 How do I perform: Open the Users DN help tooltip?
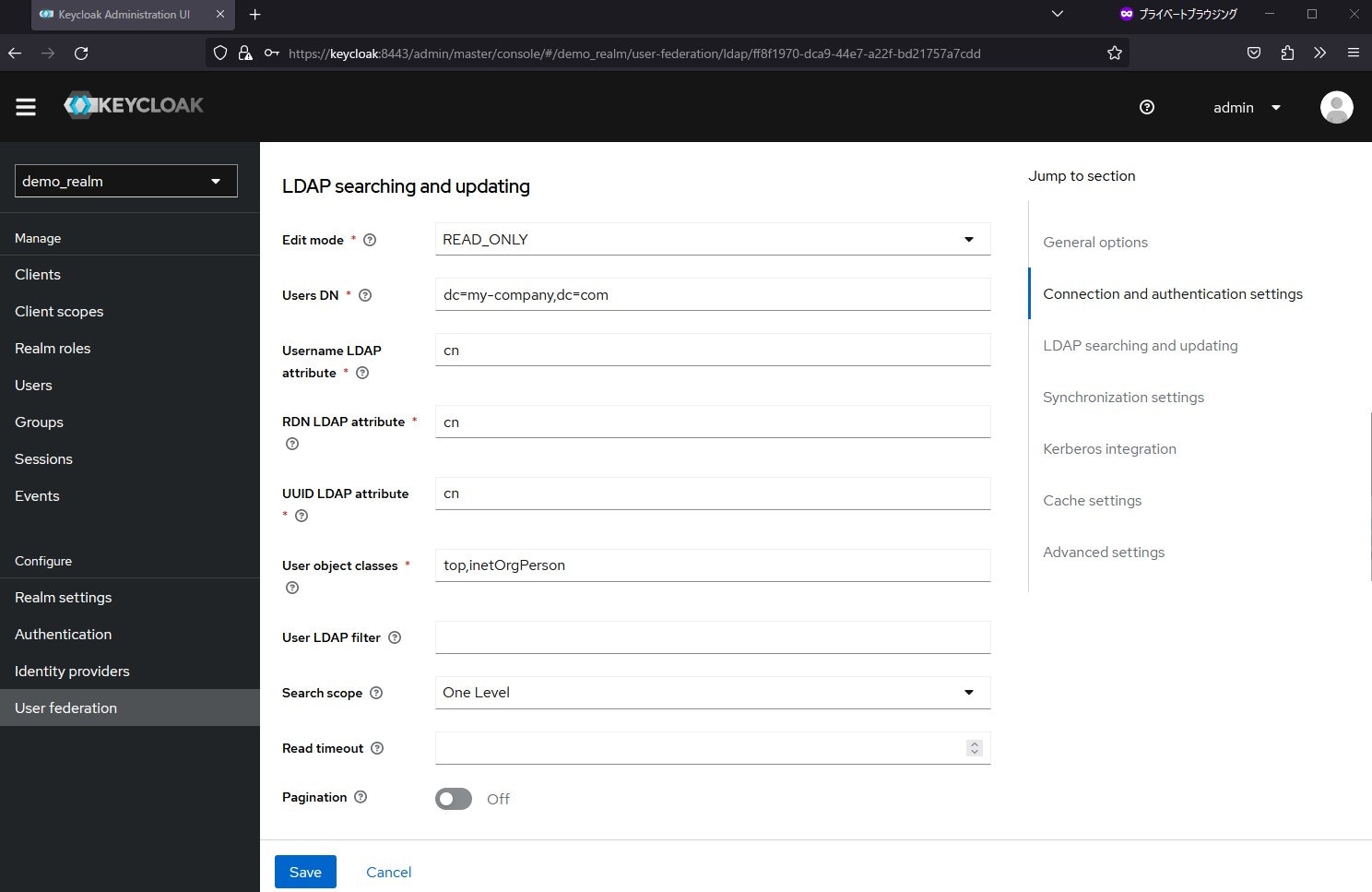[x=364, y=295]
